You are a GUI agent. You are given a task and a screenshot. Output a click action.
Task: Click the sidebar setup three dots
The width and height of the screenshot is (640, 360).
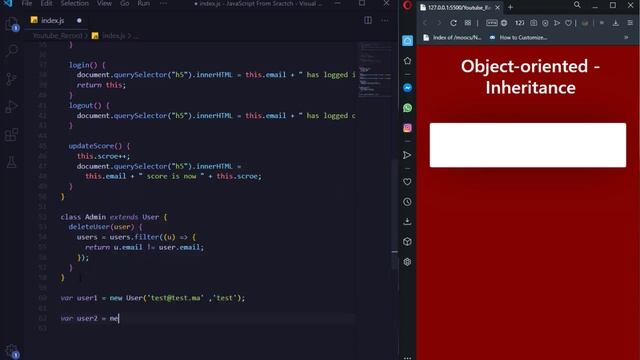[x=407, y=358]
